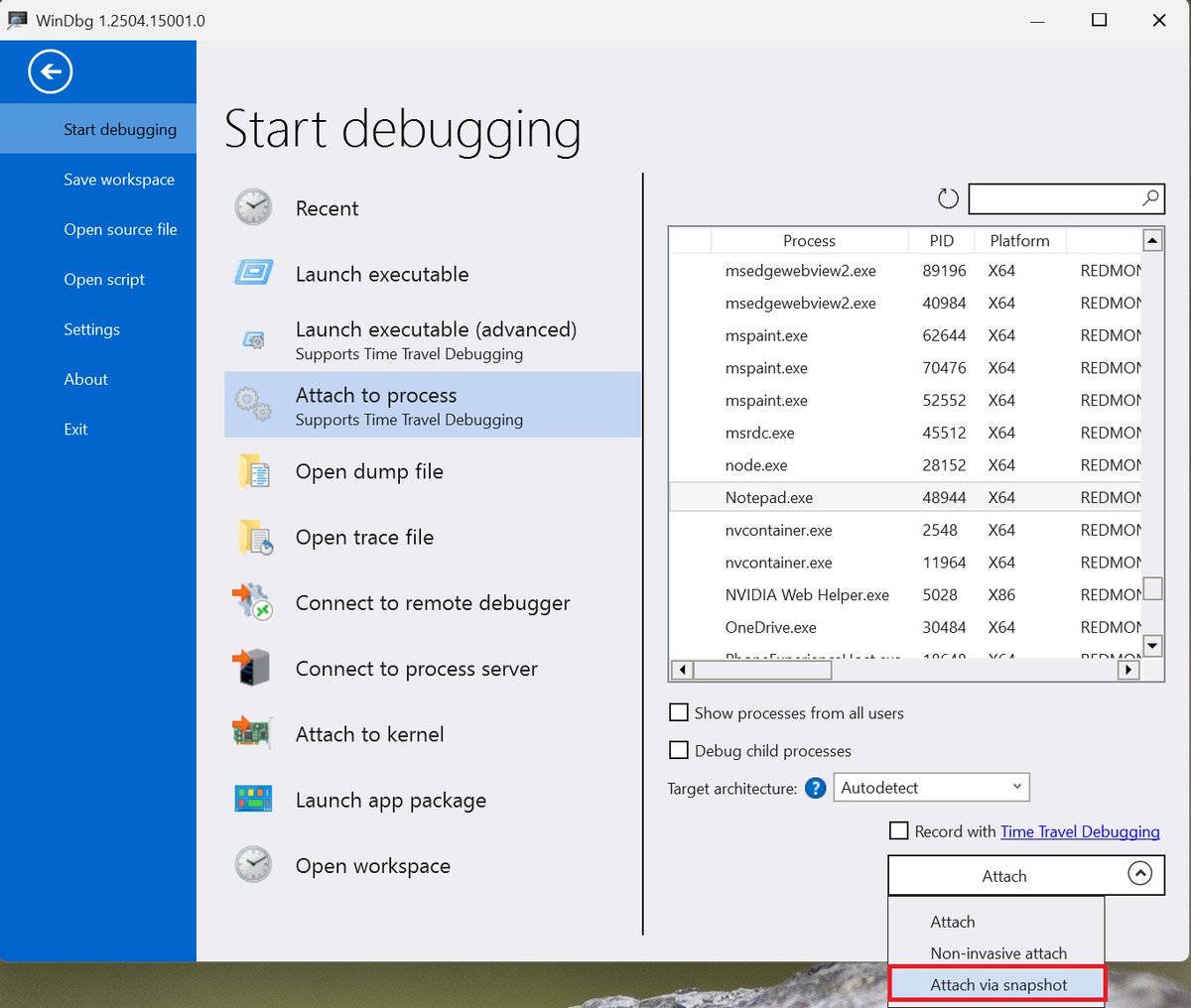The height and width of the screenshot is (1008, 1191).
Task: Click the Connect to remote debugger icon
Action: coord(252,602)
